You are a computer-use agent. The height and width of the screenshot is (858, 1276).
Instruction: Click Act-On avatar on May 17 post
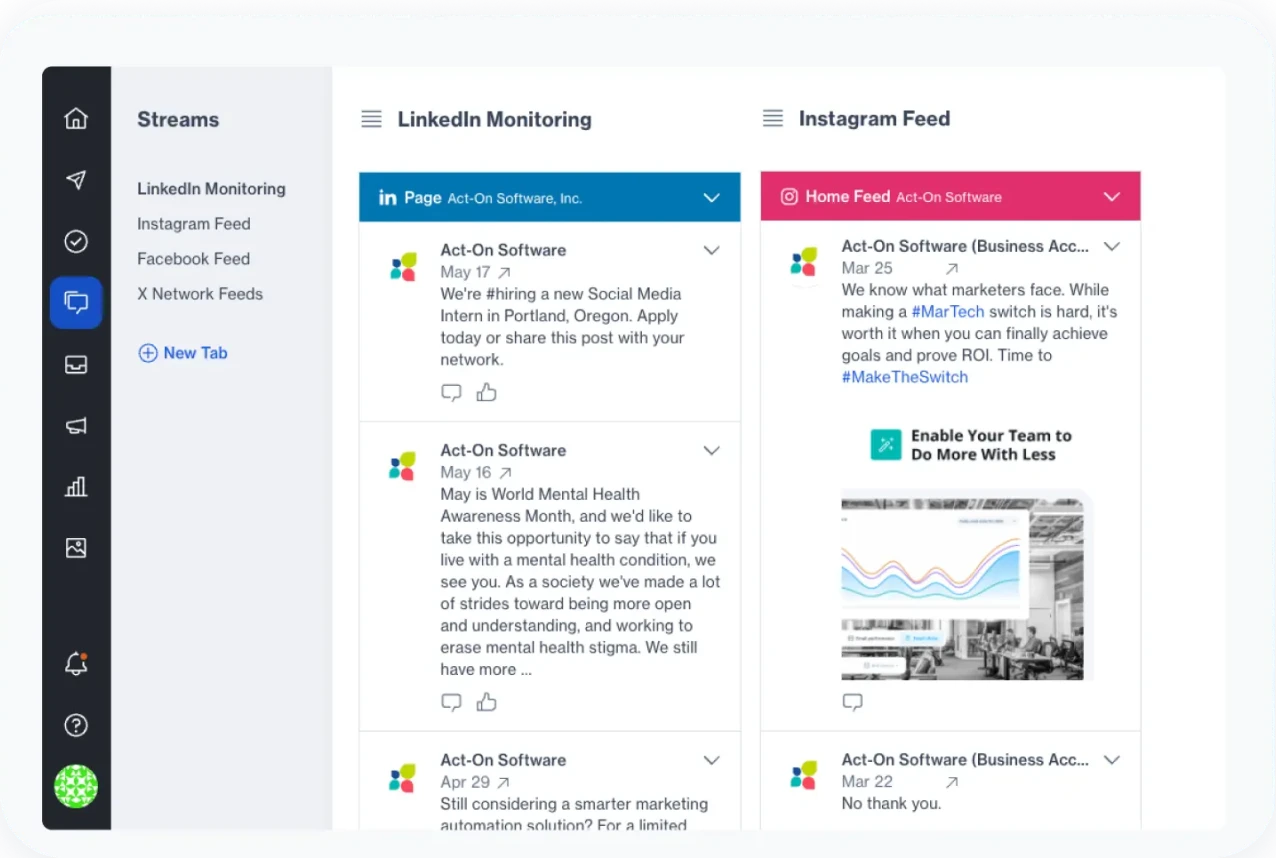[x=402, y=267]
